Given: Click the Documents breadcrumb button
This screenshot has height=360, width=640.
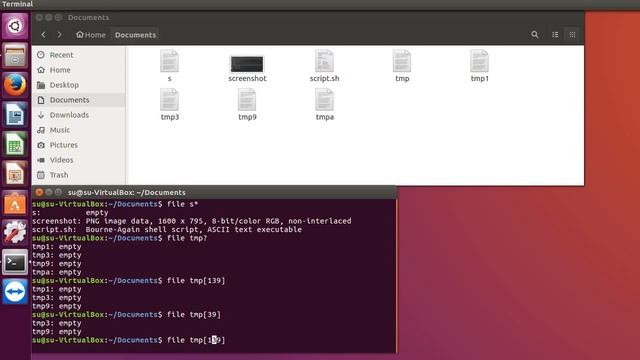Looking at the screenshot, I should tap(136, 35).
